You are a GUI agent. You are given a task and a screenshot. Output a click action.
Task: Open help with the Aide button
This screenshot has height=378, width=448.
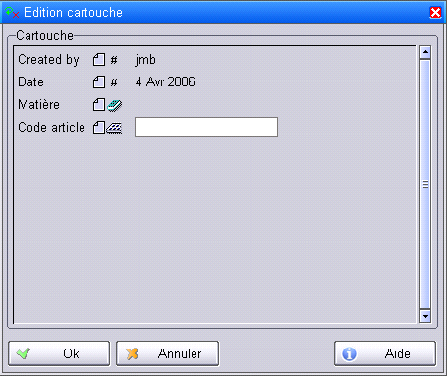(x=385, y=353)
